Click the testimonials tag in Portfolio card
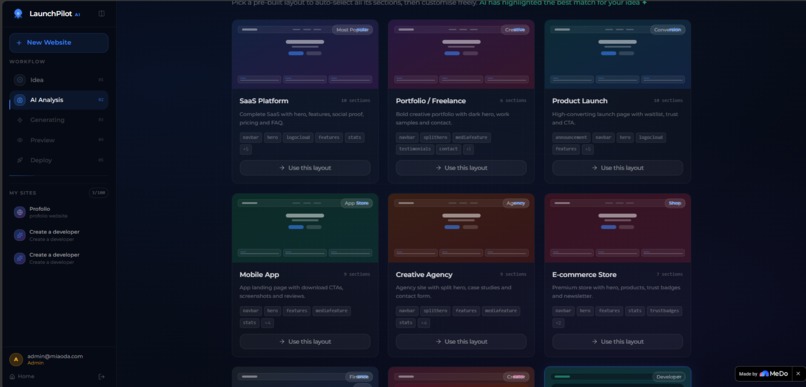This screenshot has width=806, height=387. click(x=415, y=150)
